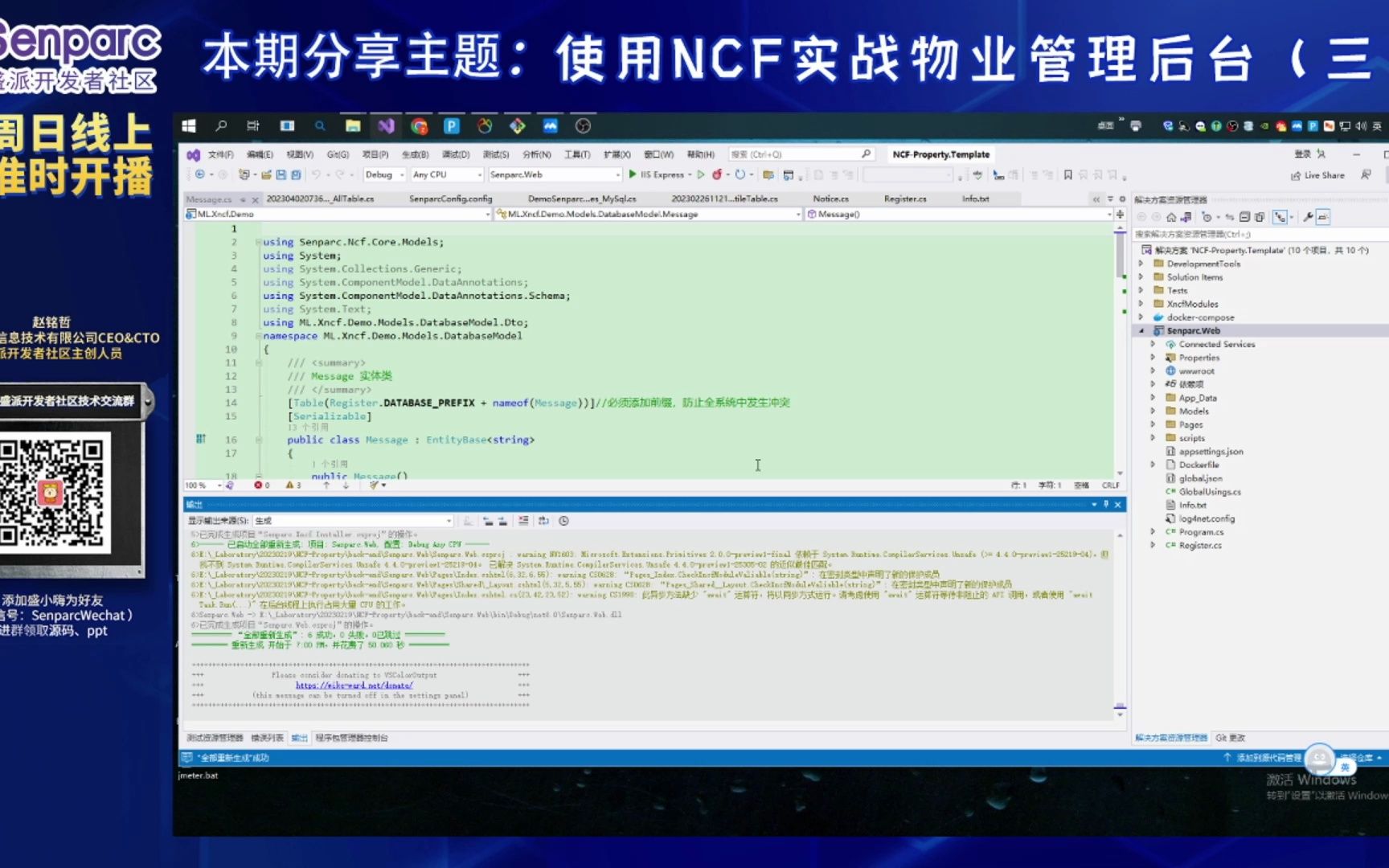Collapse the namespace block on line 9
1389x868 pixels.
pos(258,336)
